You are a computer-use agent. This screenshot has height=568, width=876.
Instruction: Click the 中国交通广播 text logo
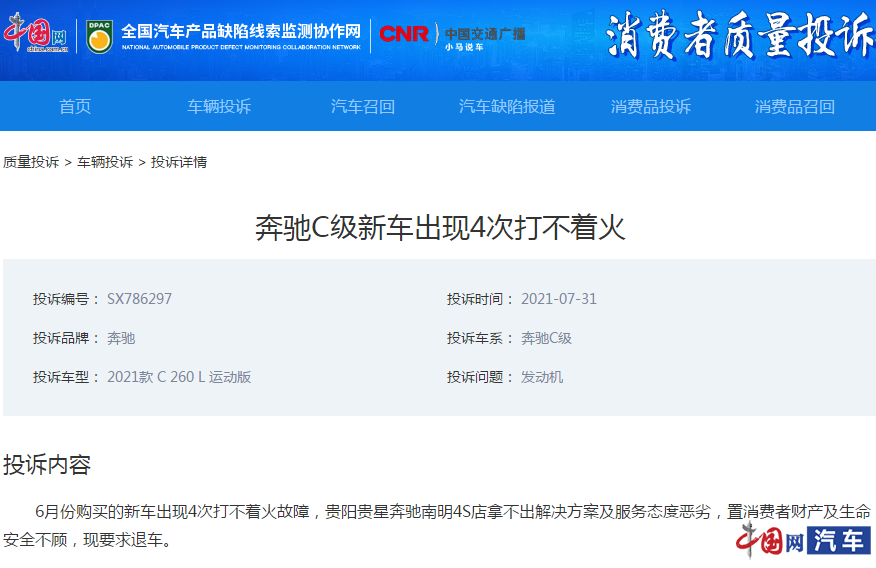click(x=485, y=34)
